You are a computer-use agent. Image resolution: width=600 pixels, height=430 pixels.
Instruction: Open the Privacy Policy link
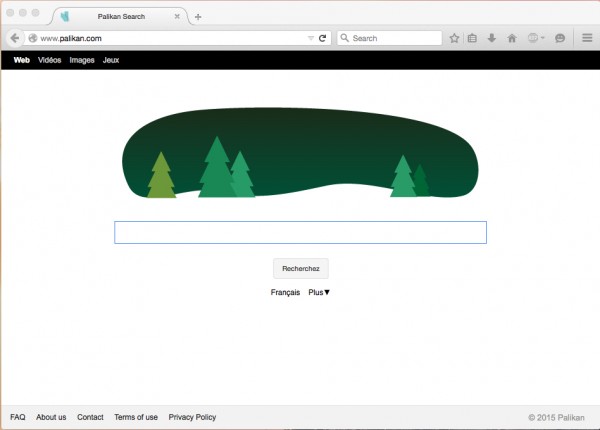(x=192, y=417)
